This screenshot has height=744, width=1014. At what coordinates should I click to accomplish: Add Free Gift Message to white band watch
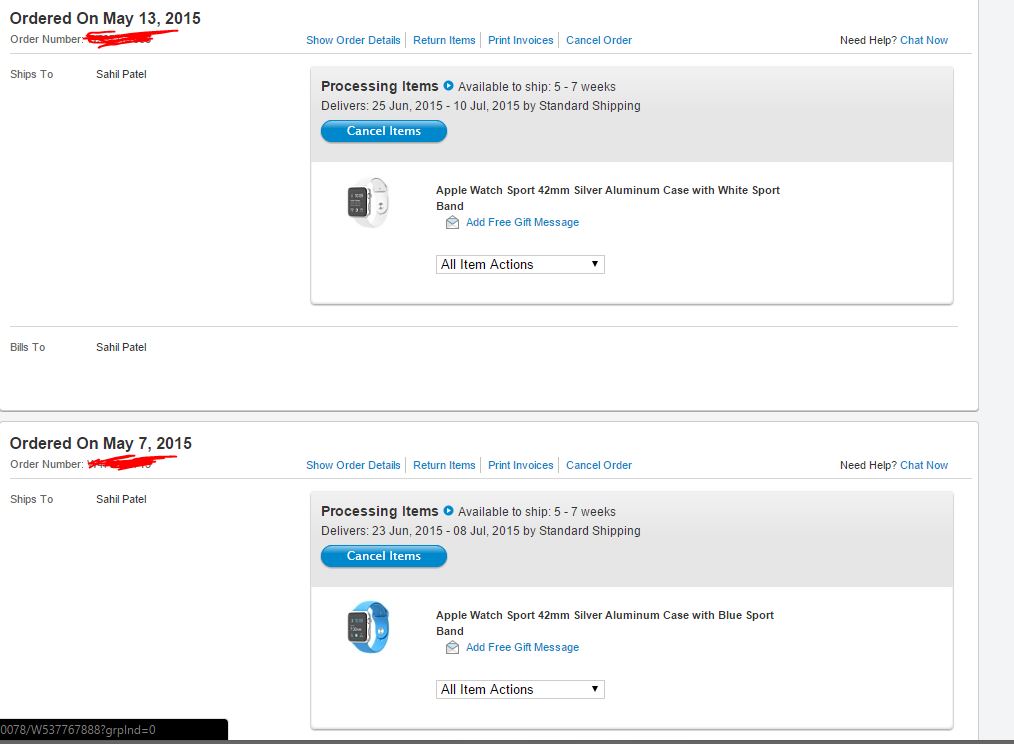tap(523, 223)
